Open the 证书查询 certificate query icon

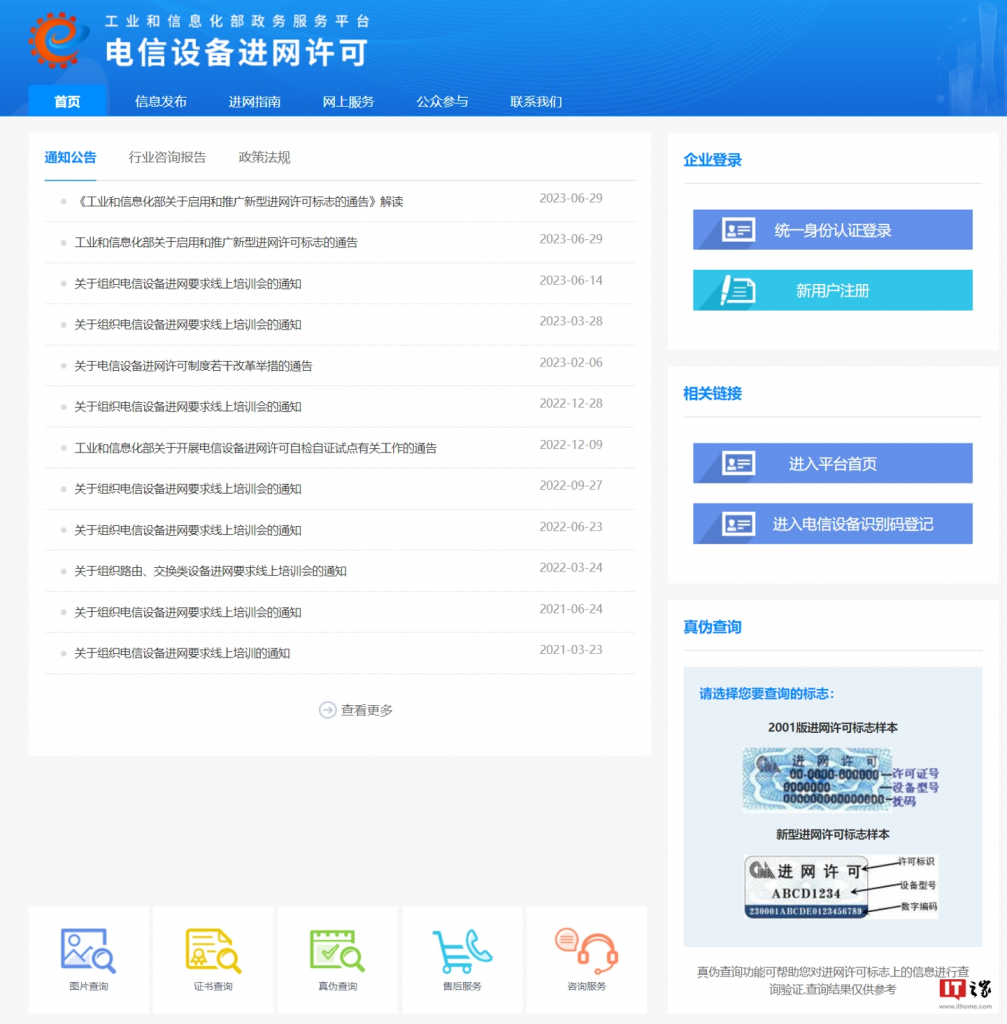(x=213, y=950)
